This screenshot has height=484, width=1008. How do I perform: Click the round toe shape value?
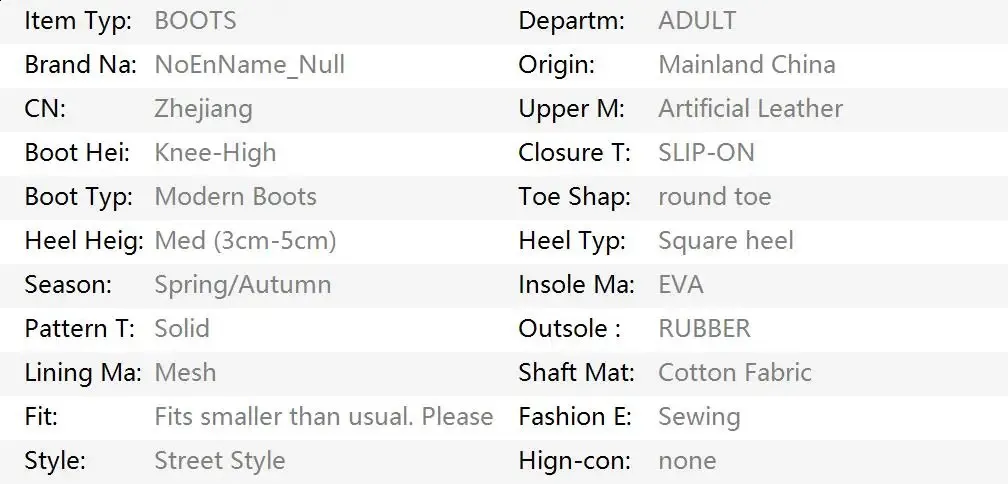click(715, 197)
